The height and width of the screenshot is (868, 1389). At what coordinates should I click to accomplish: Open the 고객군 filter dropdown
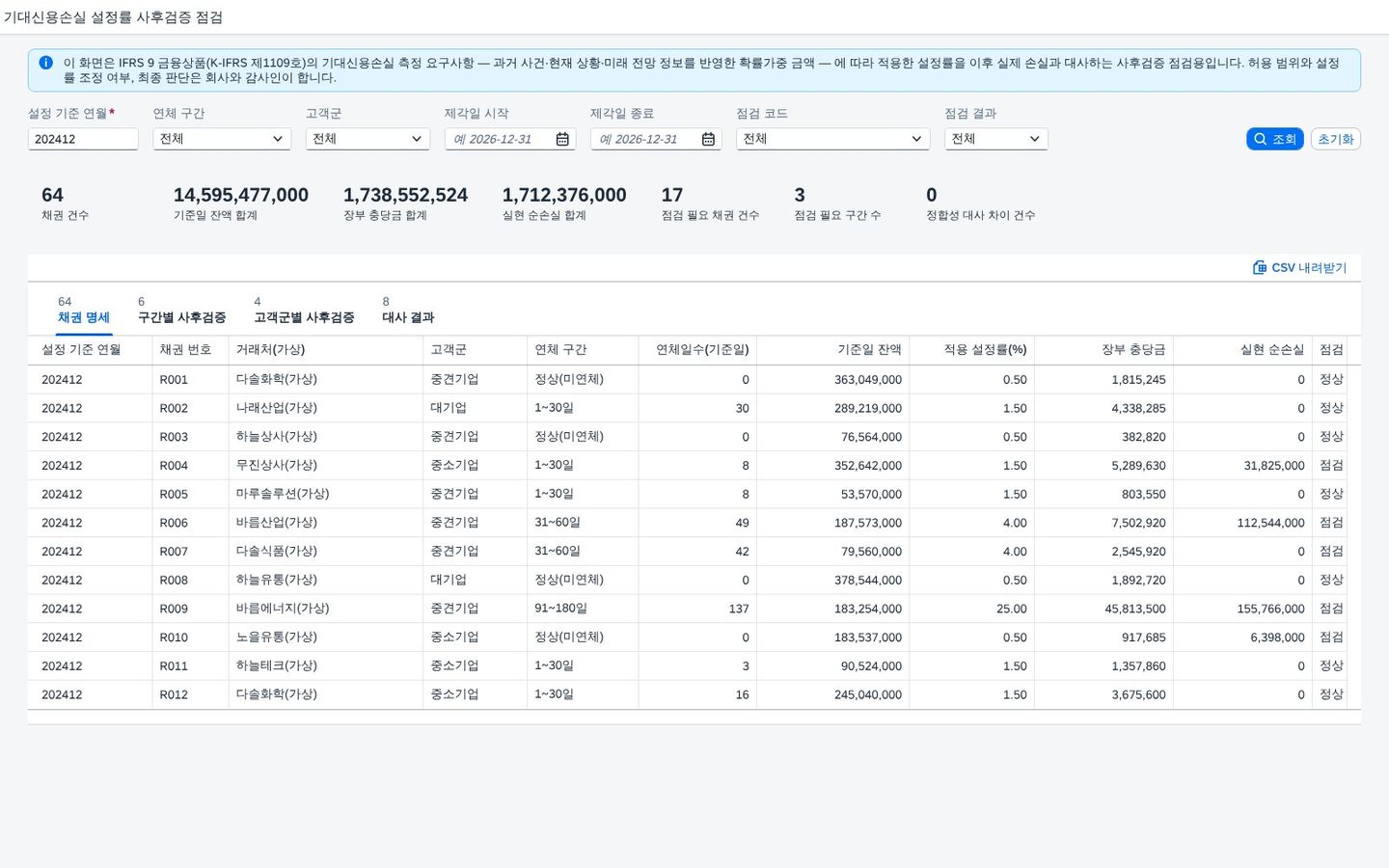(x=368, y=139)
